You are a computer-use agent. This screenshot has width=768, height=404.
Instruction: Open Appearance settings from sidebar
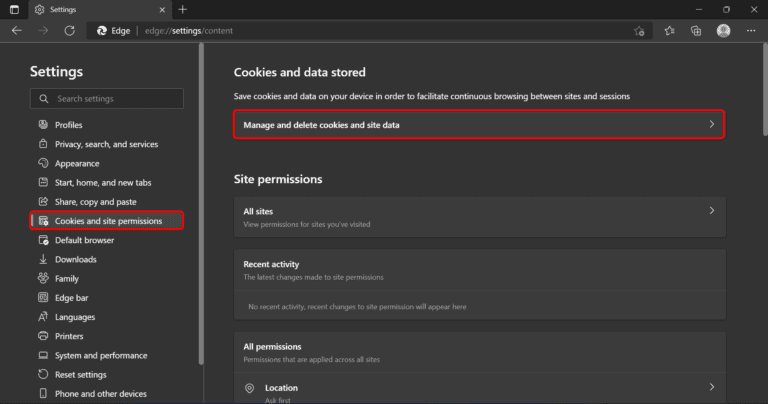click(77, 163)
